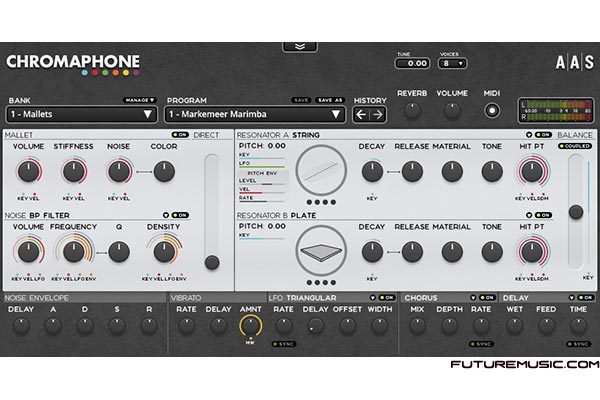Click the Delay Feed knob
This screenshot has height=400, width=600.
(x=546, y=326)
